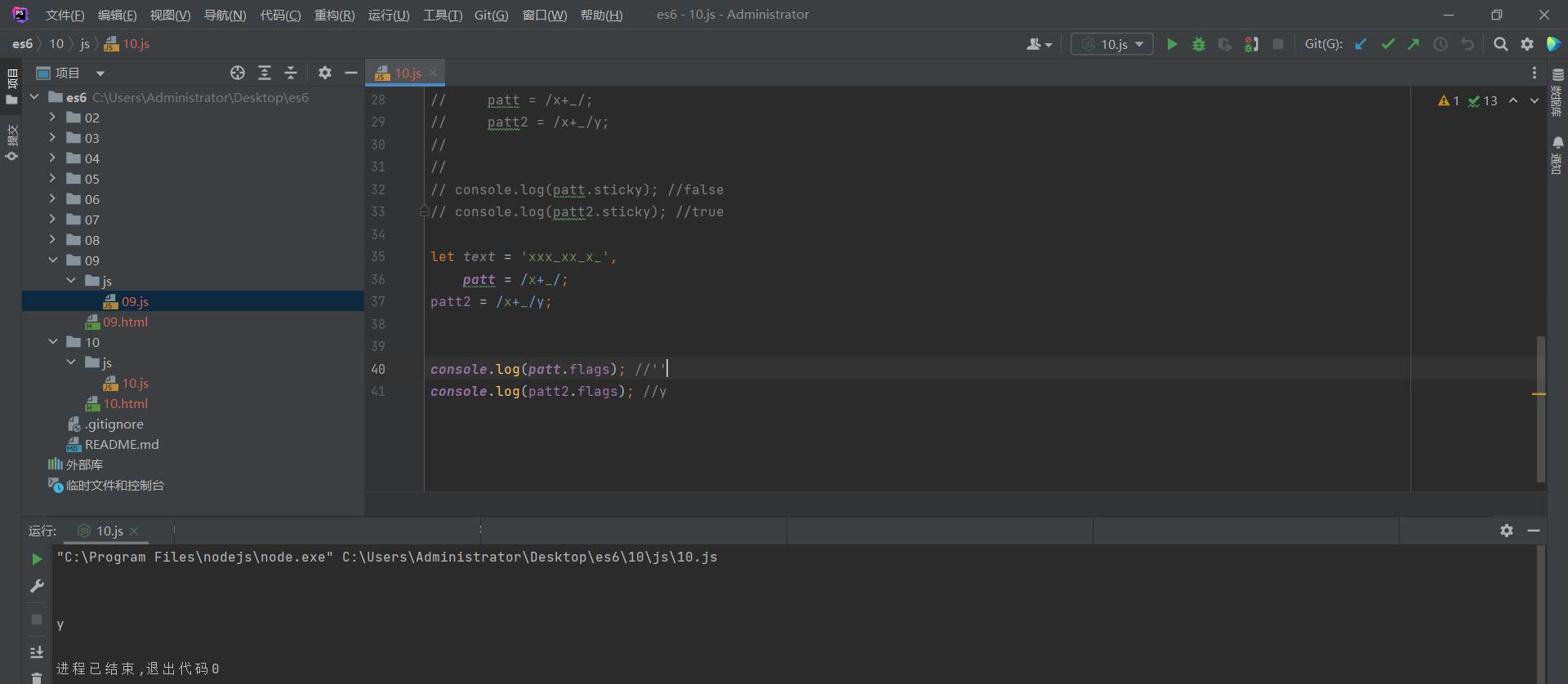This screenshot has width=1568, height=684.
Task: Expand folder 02 in project tree
Action: point(52,118)
